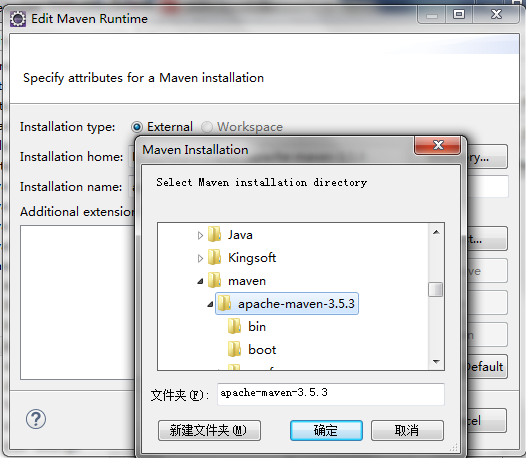Maximize the Edit Maven Runtime window

[x=459, y=14]
